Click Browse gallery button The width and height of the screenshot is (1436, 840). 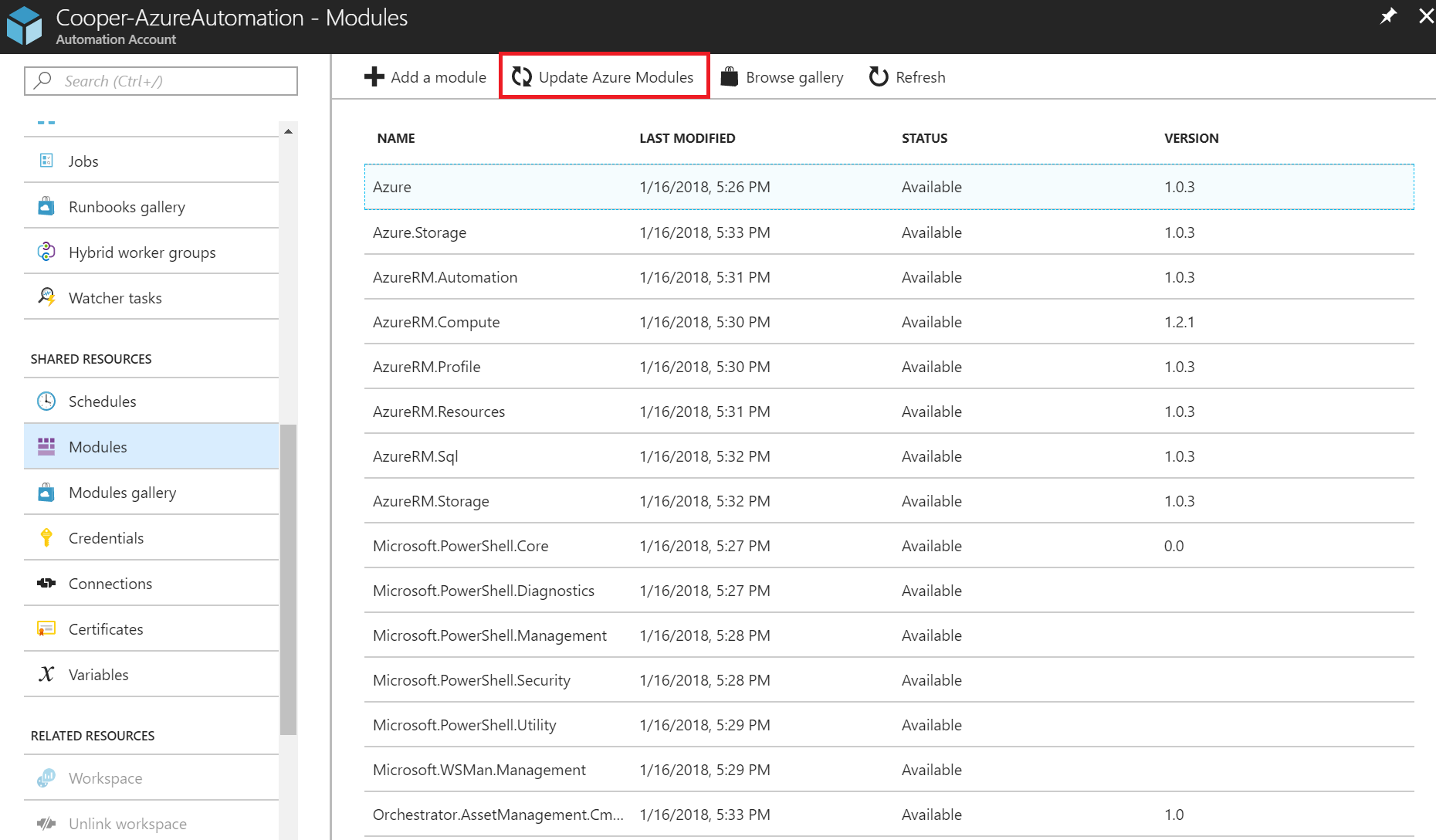point(782,76)
